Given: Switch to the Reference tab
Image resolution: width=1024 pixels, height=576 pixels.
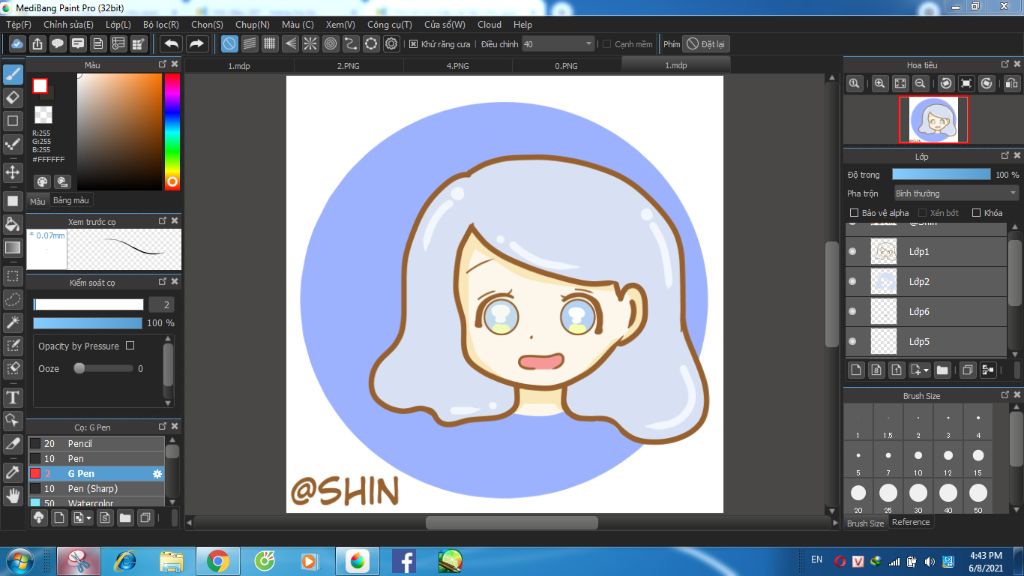Looking at the screenshot, I should (x=910, y=522).
